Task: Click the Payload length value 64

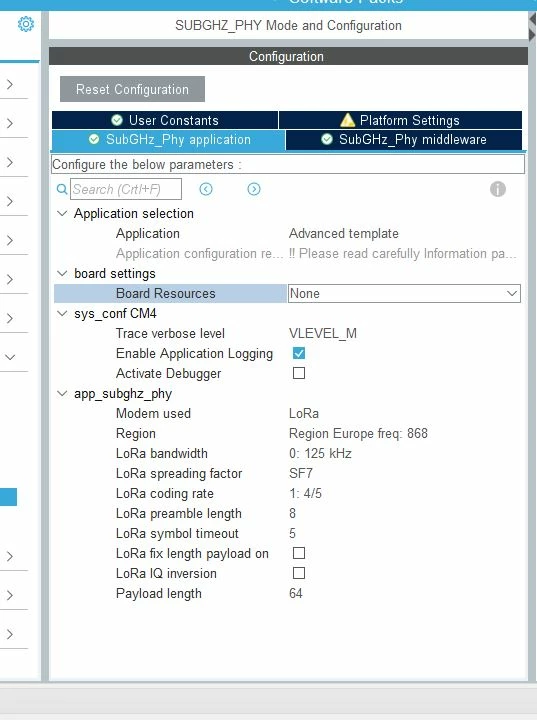Action: pos(296,593)
